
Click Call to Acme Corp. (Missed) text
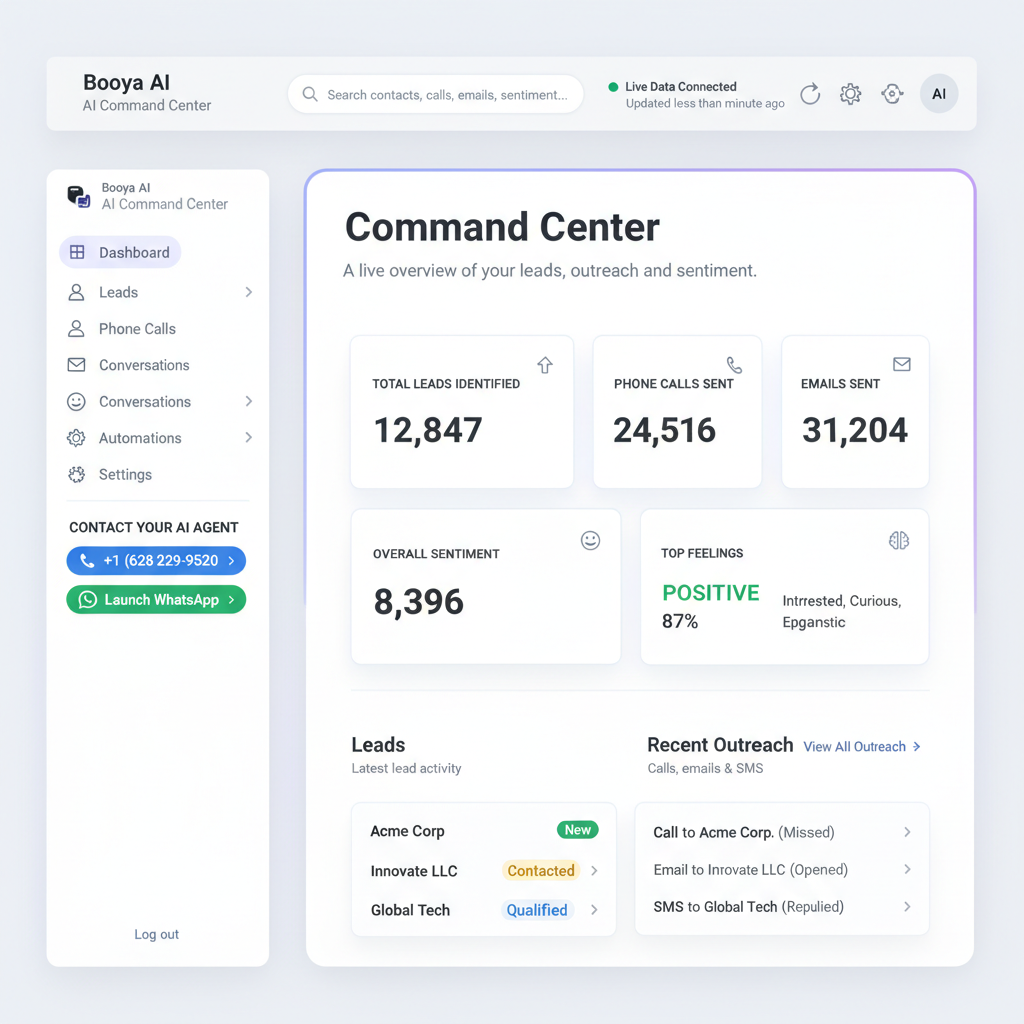coord(744,833)
